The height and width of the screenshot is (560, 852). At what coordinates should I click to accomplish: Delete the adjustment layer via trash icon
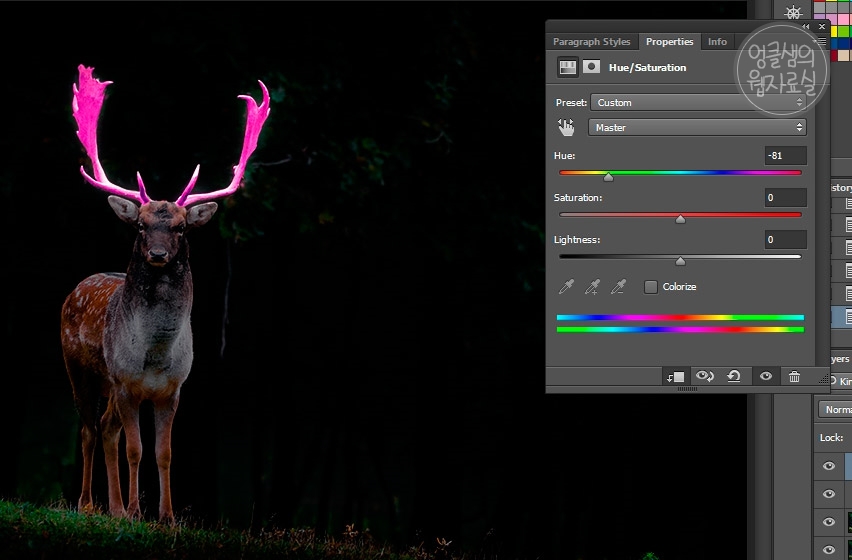794,376
